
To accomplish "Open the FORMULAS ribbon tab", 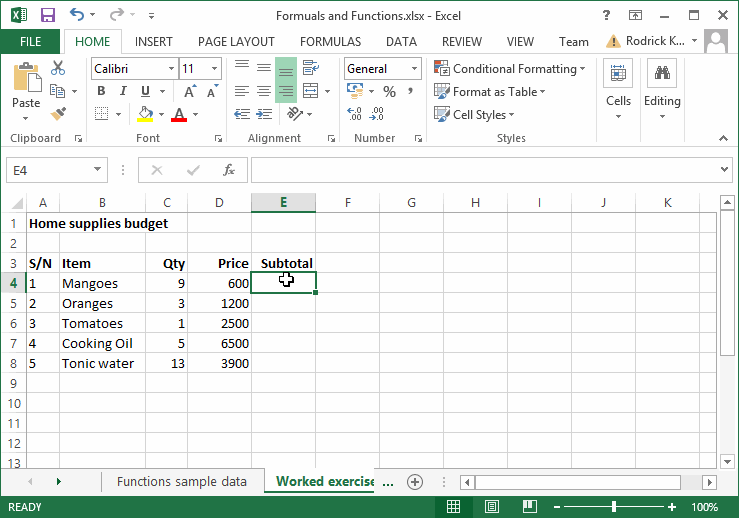I will click(x=330, y=42).
